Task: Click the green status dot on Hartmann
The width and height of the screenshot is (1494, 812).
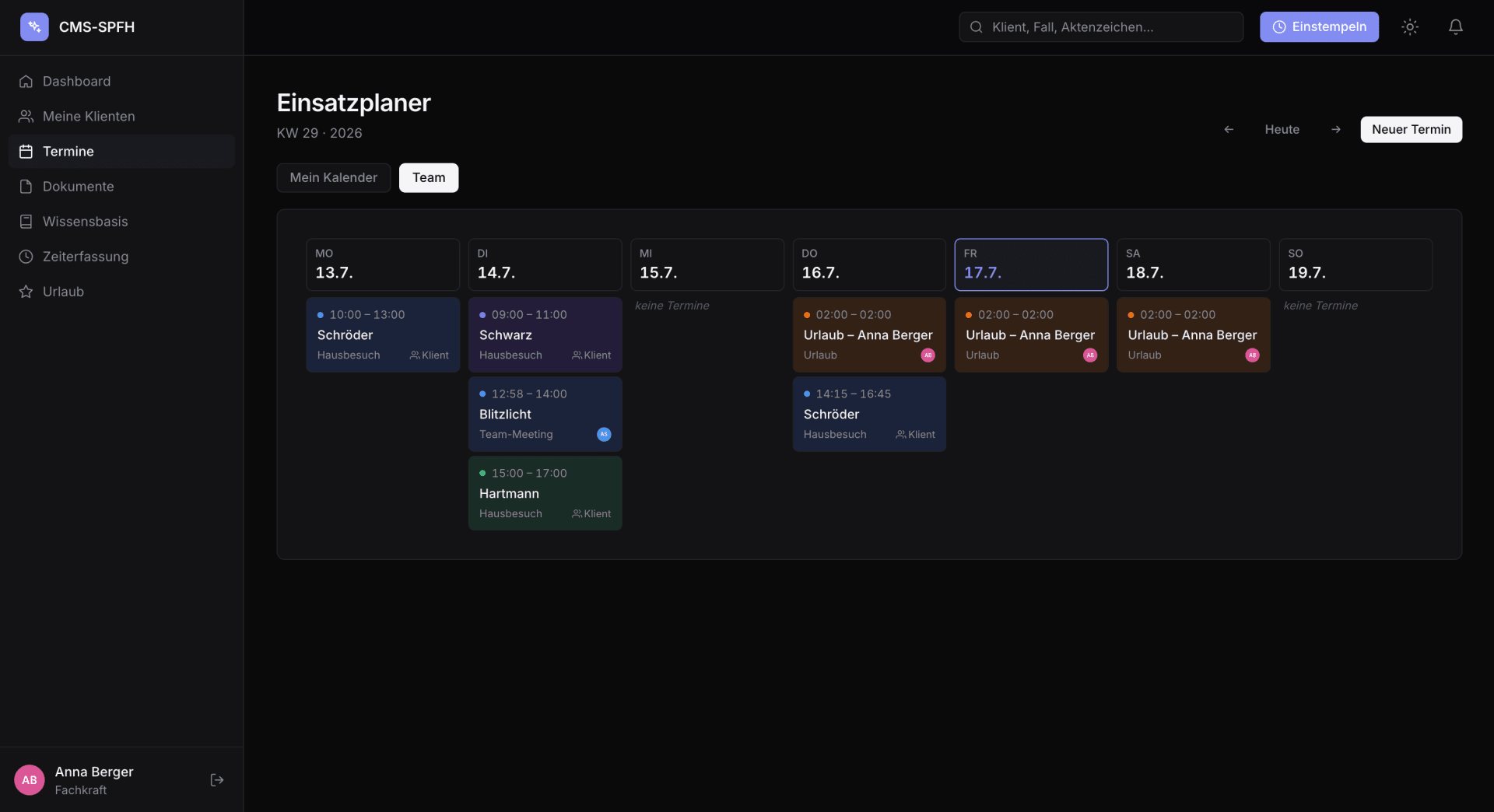Action: pyautogui.click(x=482, y=473)
